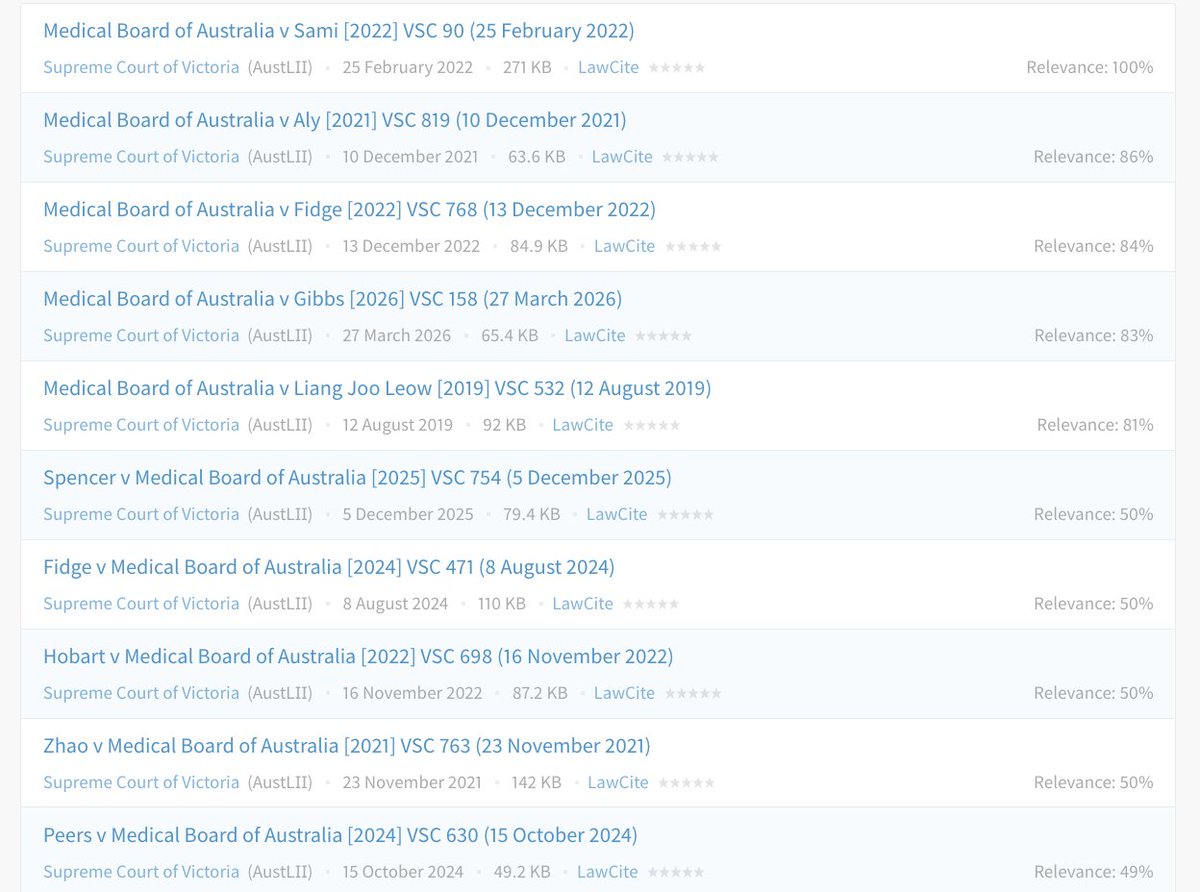
Task: Click star rating beside LawCite in Aly row
Action: 690,157
